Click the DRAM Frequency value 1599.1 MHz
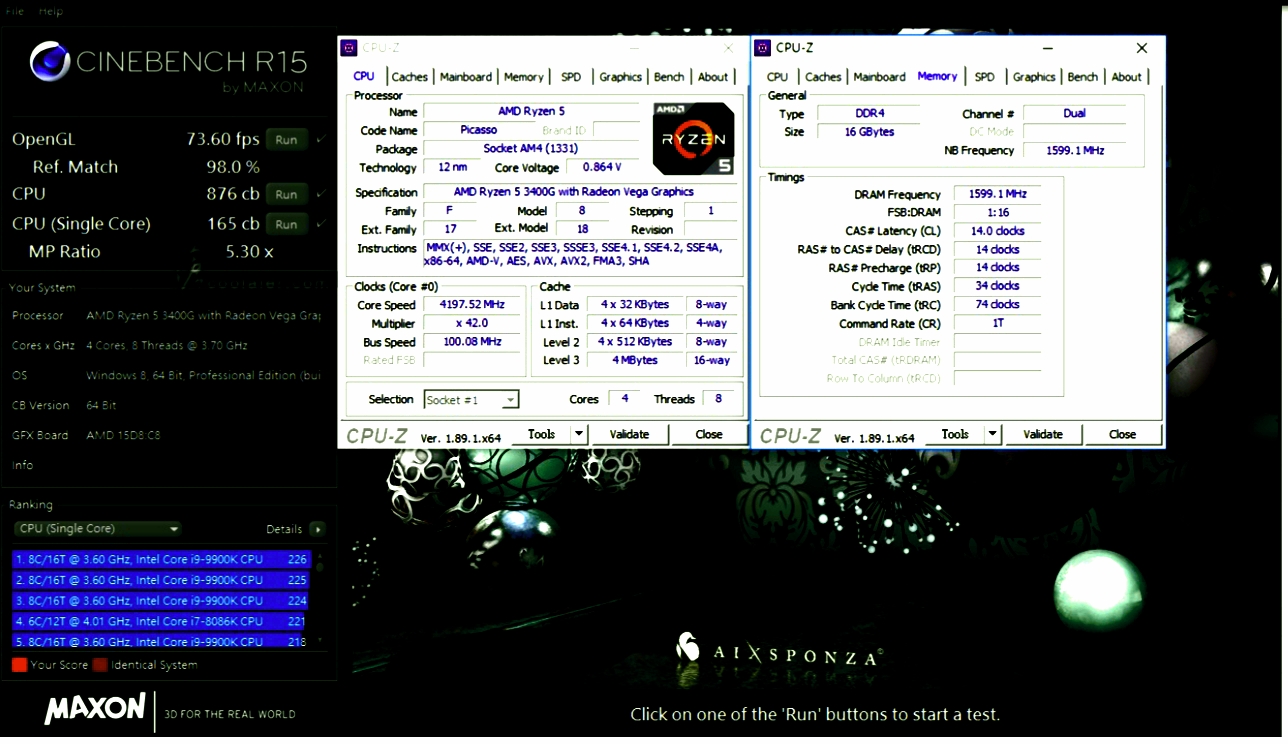The image size is (1288, 744). pyautogui.click(x=997, y=194)
